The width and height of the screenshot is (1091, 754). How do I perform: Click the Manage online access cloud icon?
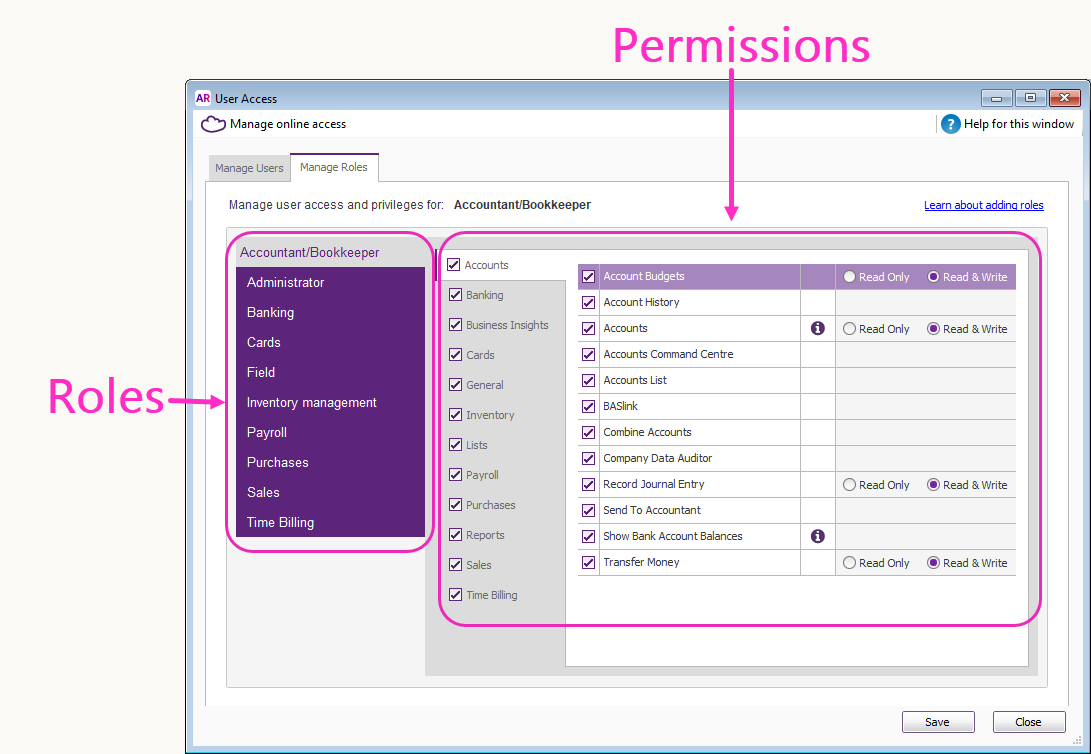(x=214, y=125)
